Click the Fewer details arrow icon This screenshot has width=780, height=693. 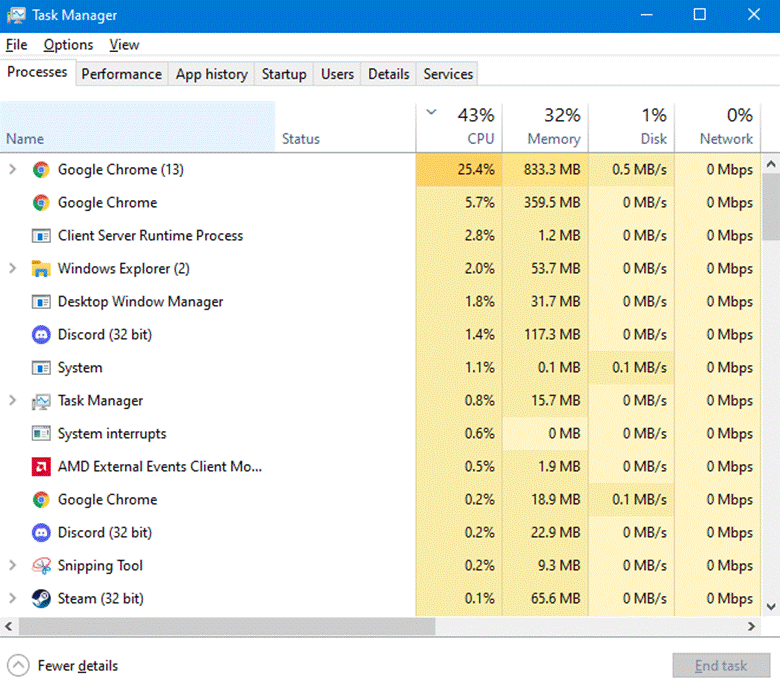tap(18, 666)
